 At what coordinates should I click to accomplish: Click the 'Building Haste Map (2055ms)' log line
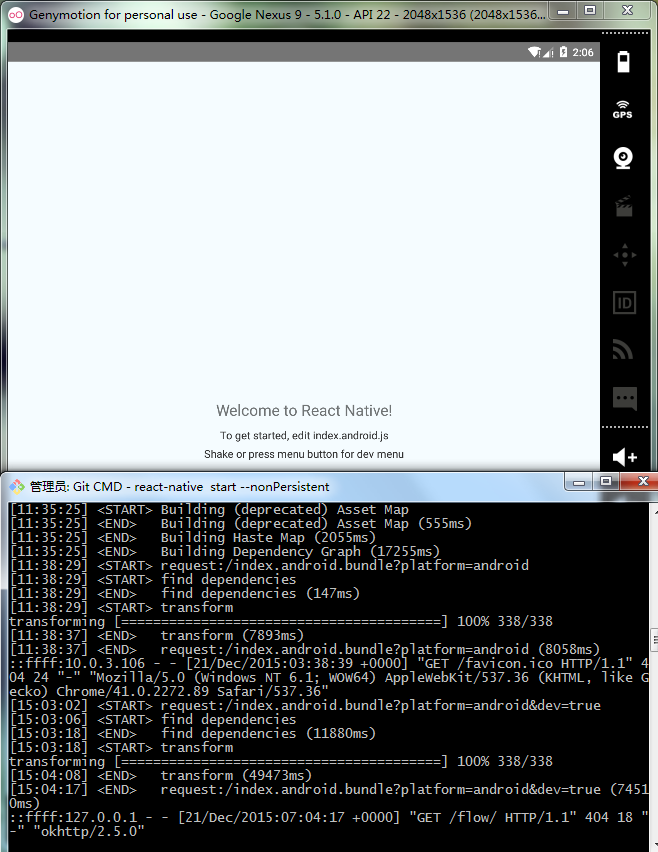193,537
